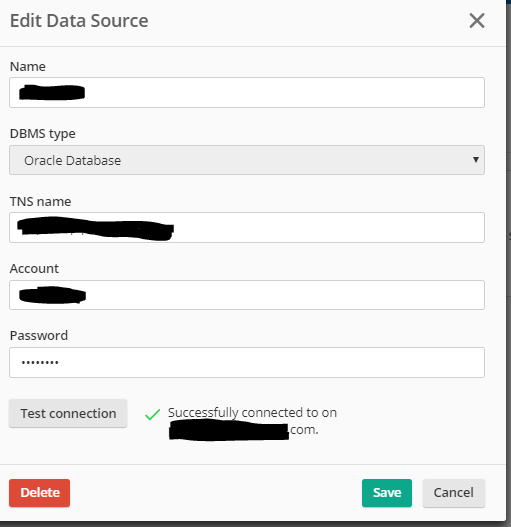The image size is (511, 527).
Task: Close the Edit Data Source dialog
Action: click(x=477, y=21)
